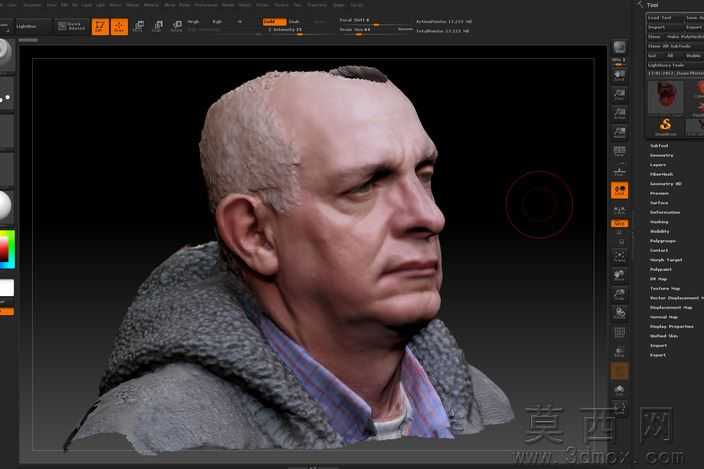Open the stroke type selector (dots)
704x469 pixels.
coord(6,96)
